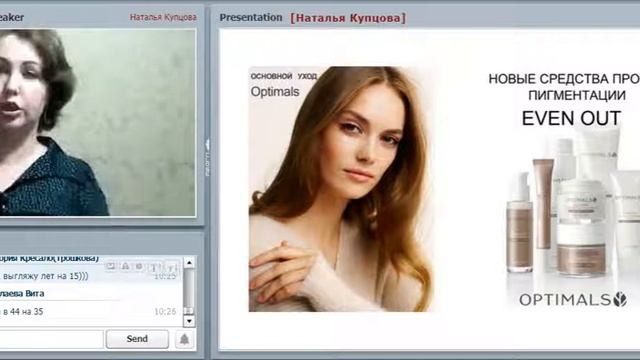Click the third round chat toolbar icon

(x=139, y=267)
